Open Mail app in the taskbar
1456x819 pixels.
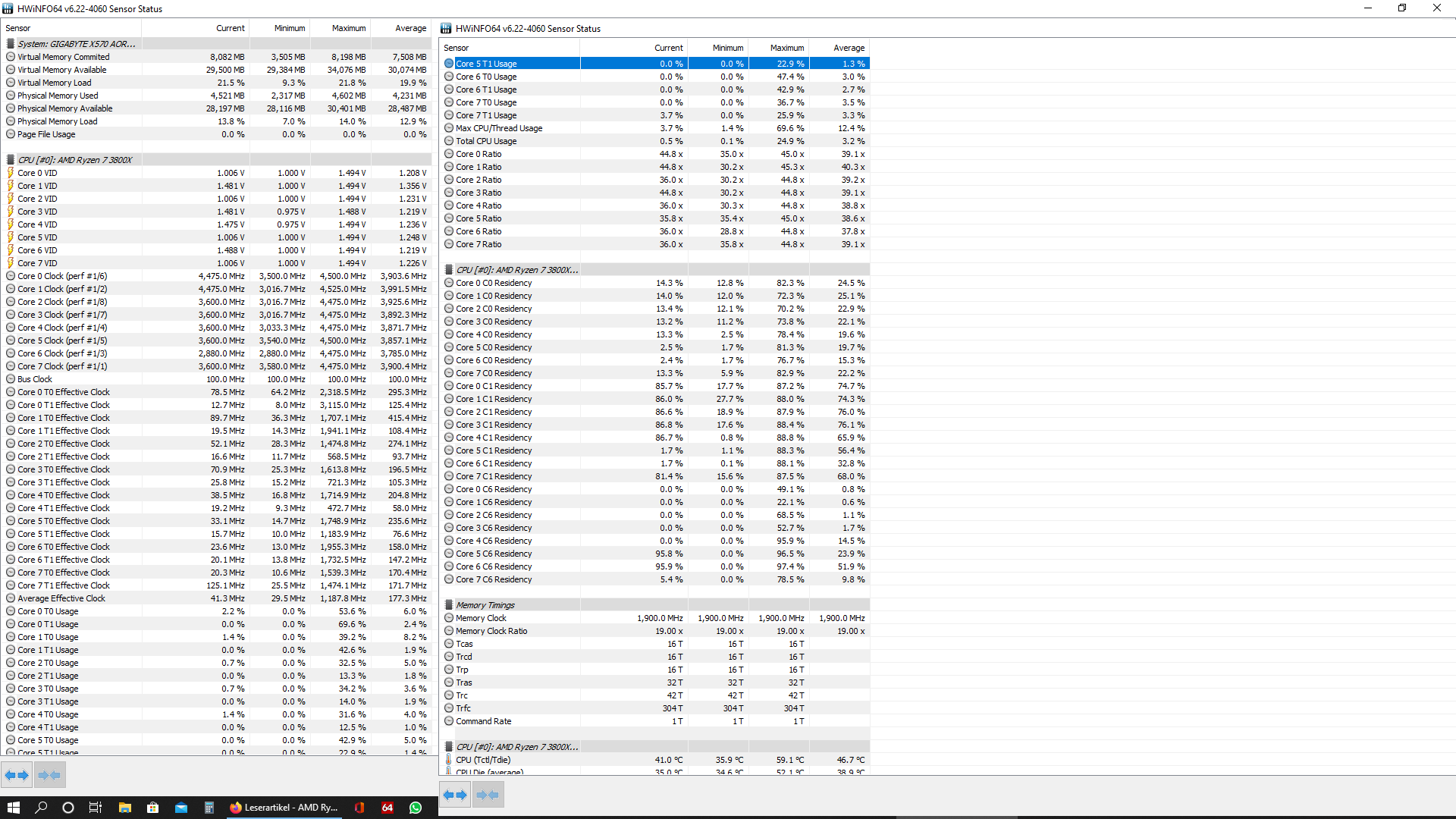click(180, 808)
